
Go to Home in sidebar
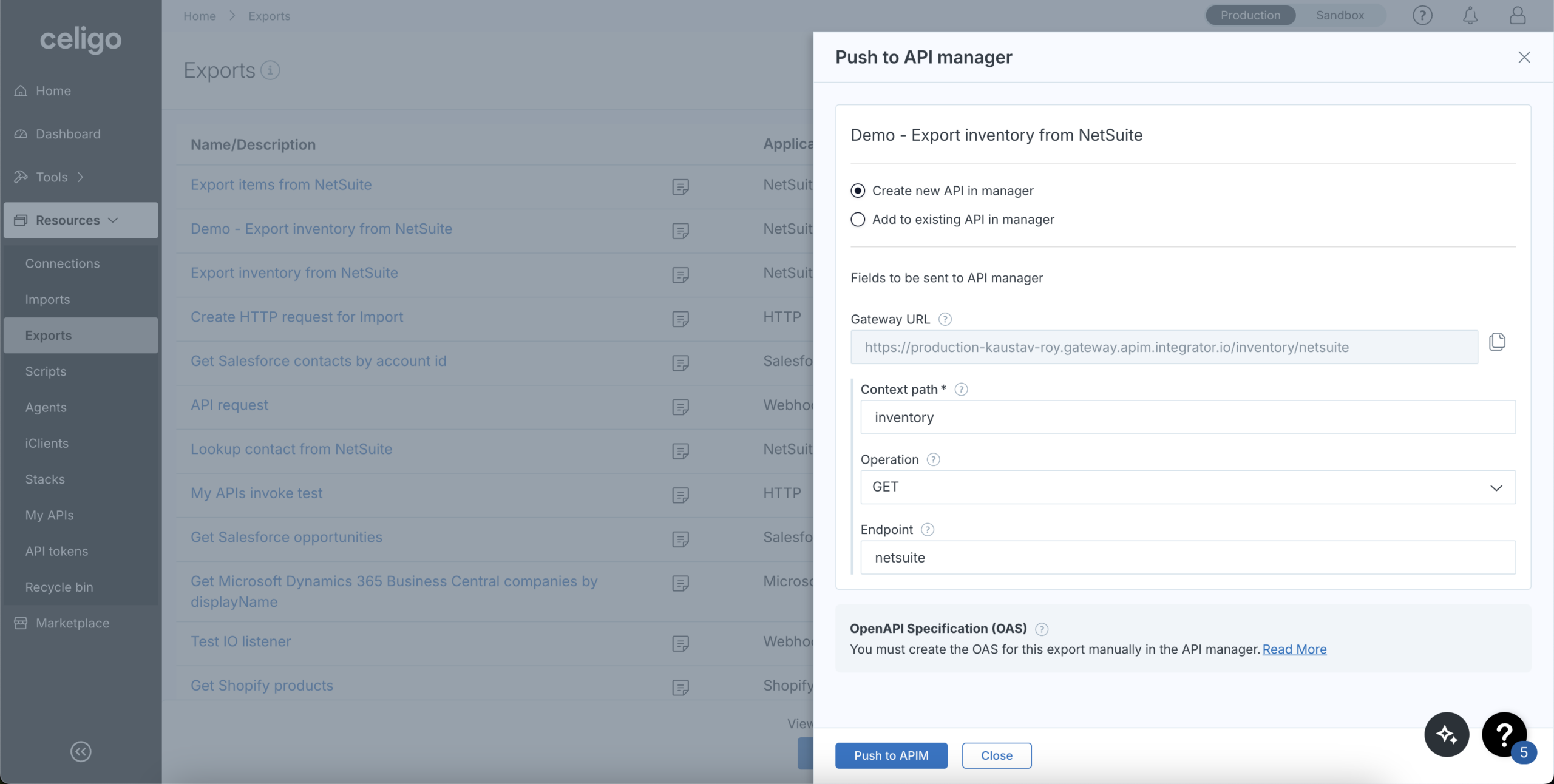pos(53,91)
